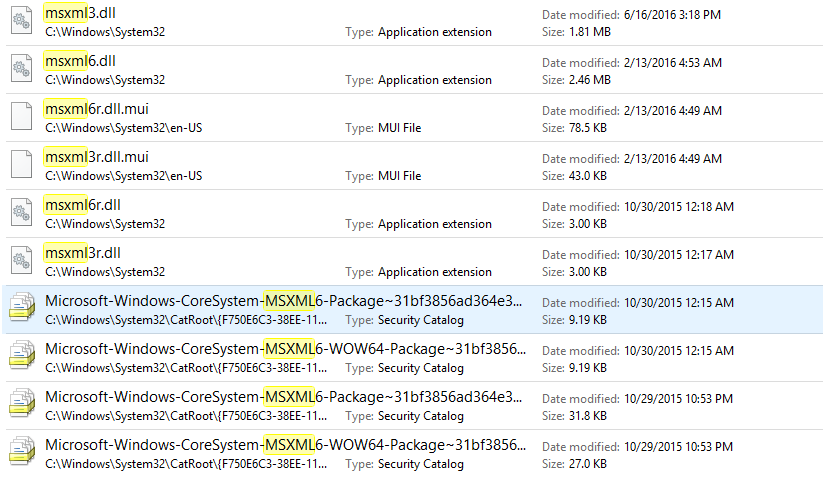Image resolution: width=823 pixels, height=478 pixels.
Task: Select the msxml6r.dll file name
Action: (x=83, y=205)
